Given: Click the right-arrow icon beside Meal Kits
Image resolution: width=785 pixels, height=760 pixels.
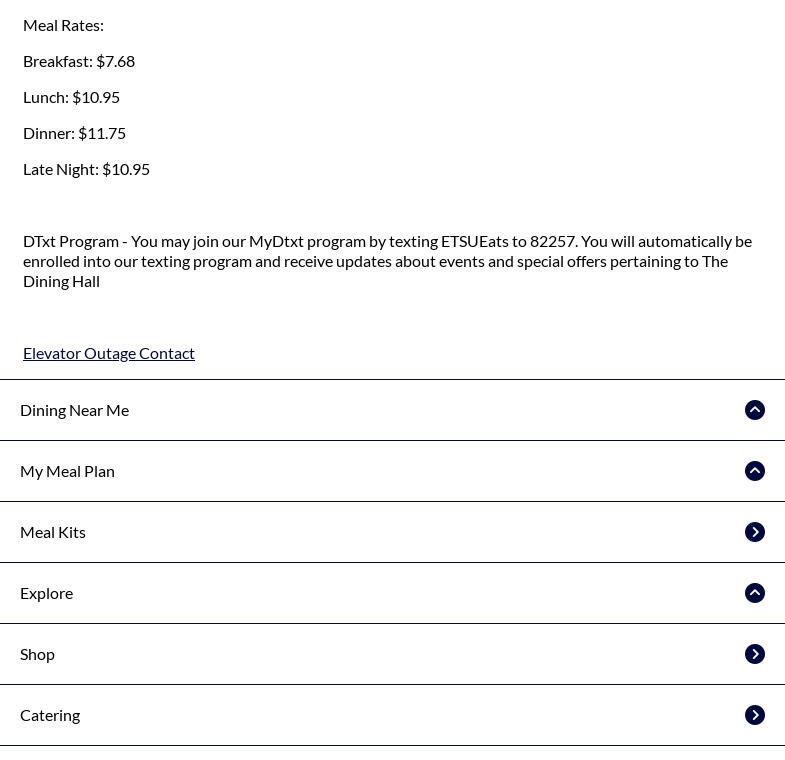Looking at the screenshot, I should tap(755, 532).
